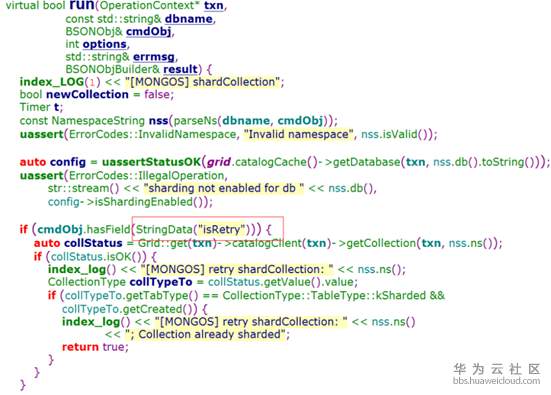This screenshot has height=395, width=551.
Task: Click 'NamespaceString' type name
Action: pyautogui.click(x=98, y=121)
